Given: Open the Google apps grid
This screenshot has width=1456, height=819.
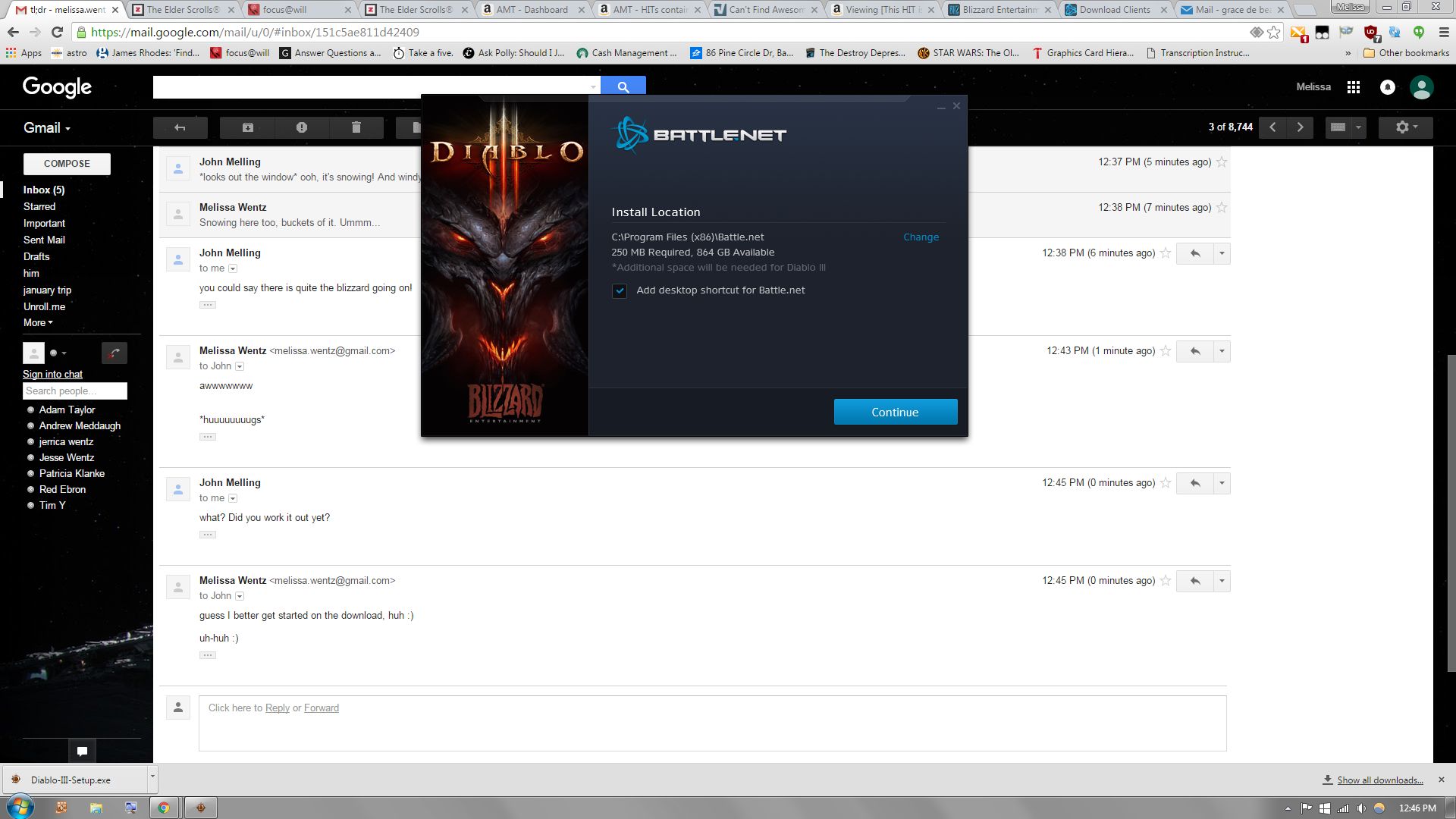Looking at the screenshot, I should [1354, 87].
